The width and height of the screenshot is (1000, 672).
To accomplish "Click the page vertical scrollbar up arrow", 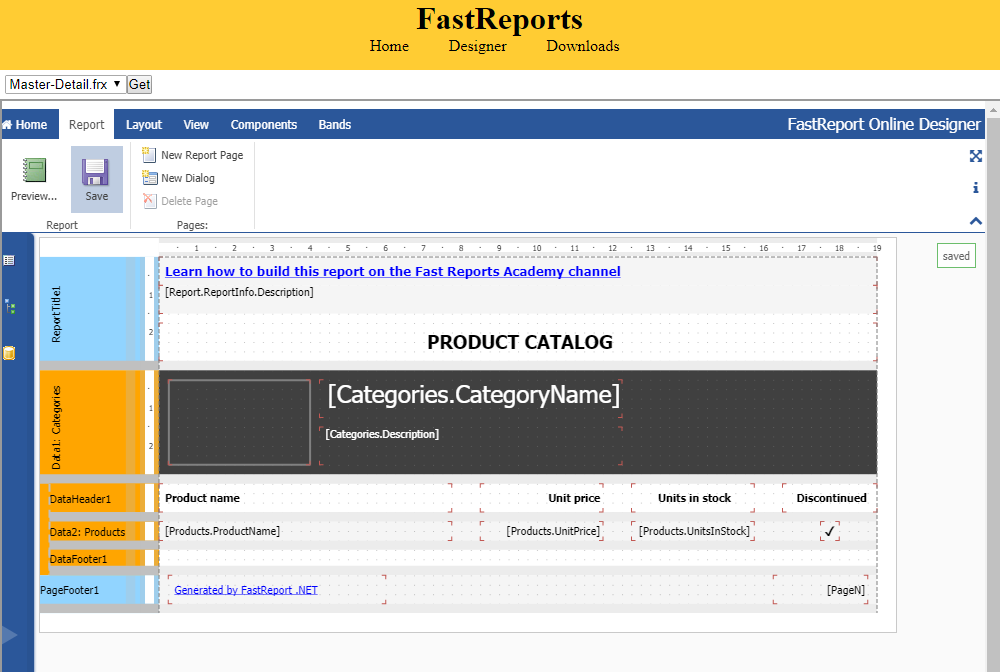I will [993, 110].
